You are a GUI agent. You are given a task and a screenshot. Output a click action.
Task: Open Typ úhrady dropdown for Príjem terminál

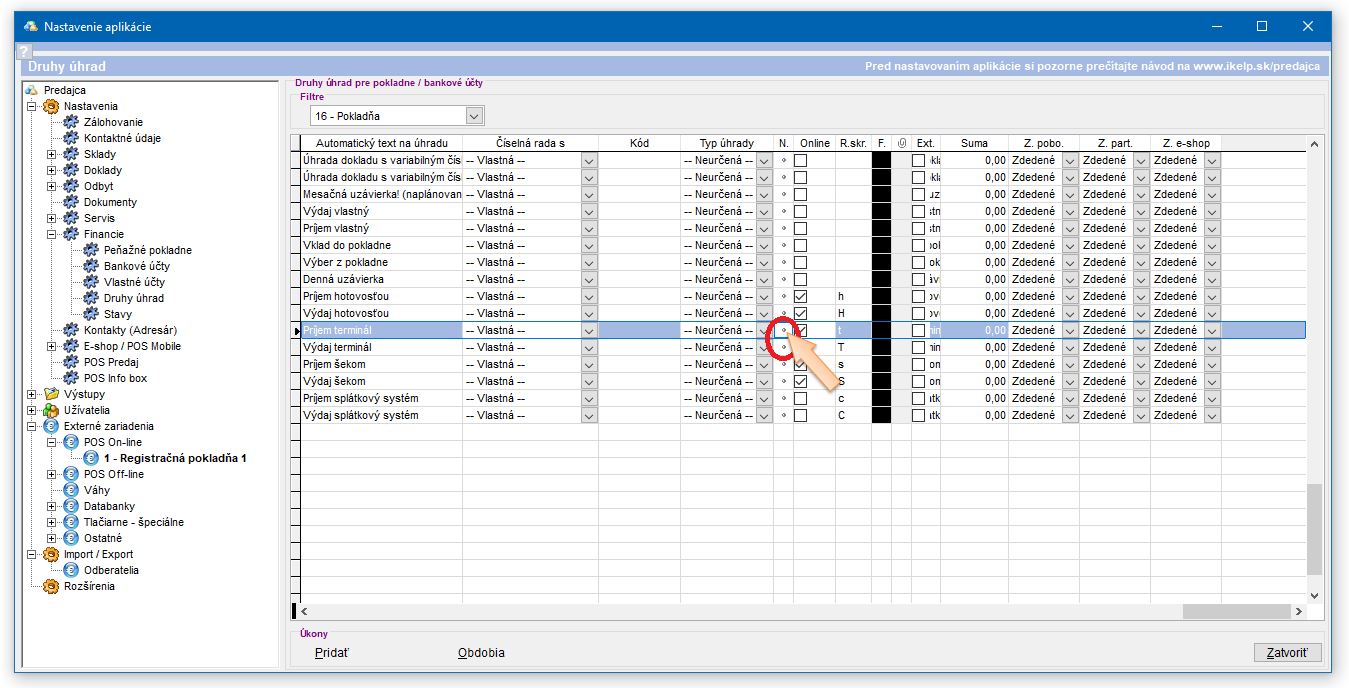[764, 331]
